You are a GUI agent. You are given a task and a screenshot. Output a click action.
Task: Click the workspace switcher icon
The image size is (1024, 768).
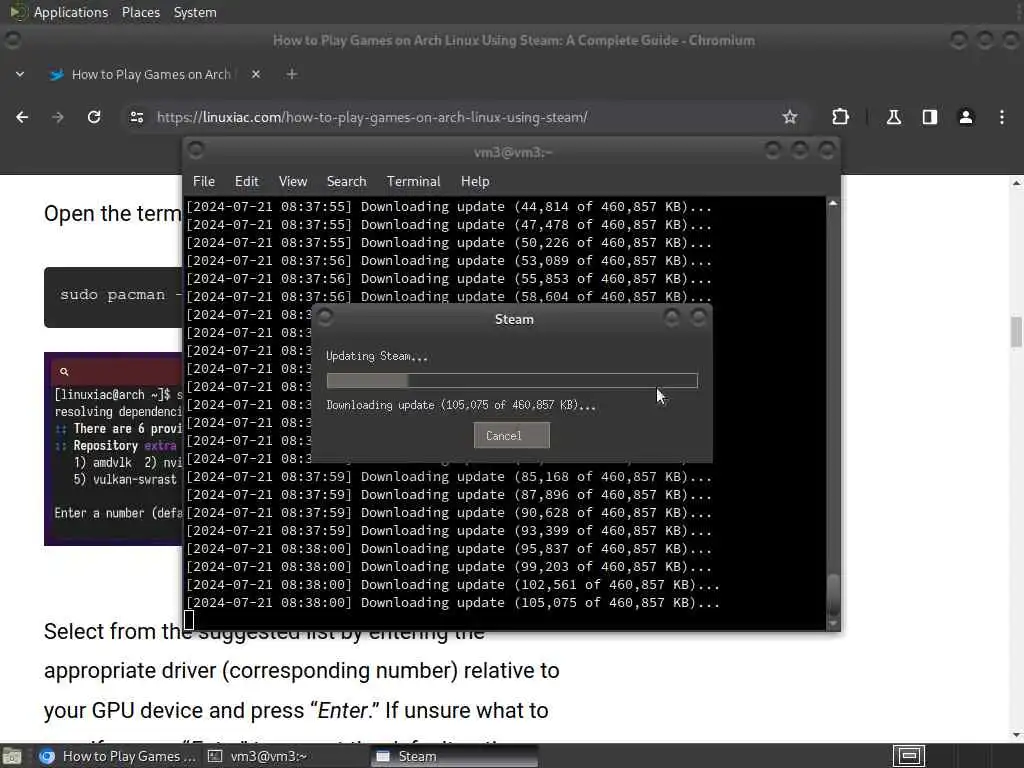coord(909,756)
